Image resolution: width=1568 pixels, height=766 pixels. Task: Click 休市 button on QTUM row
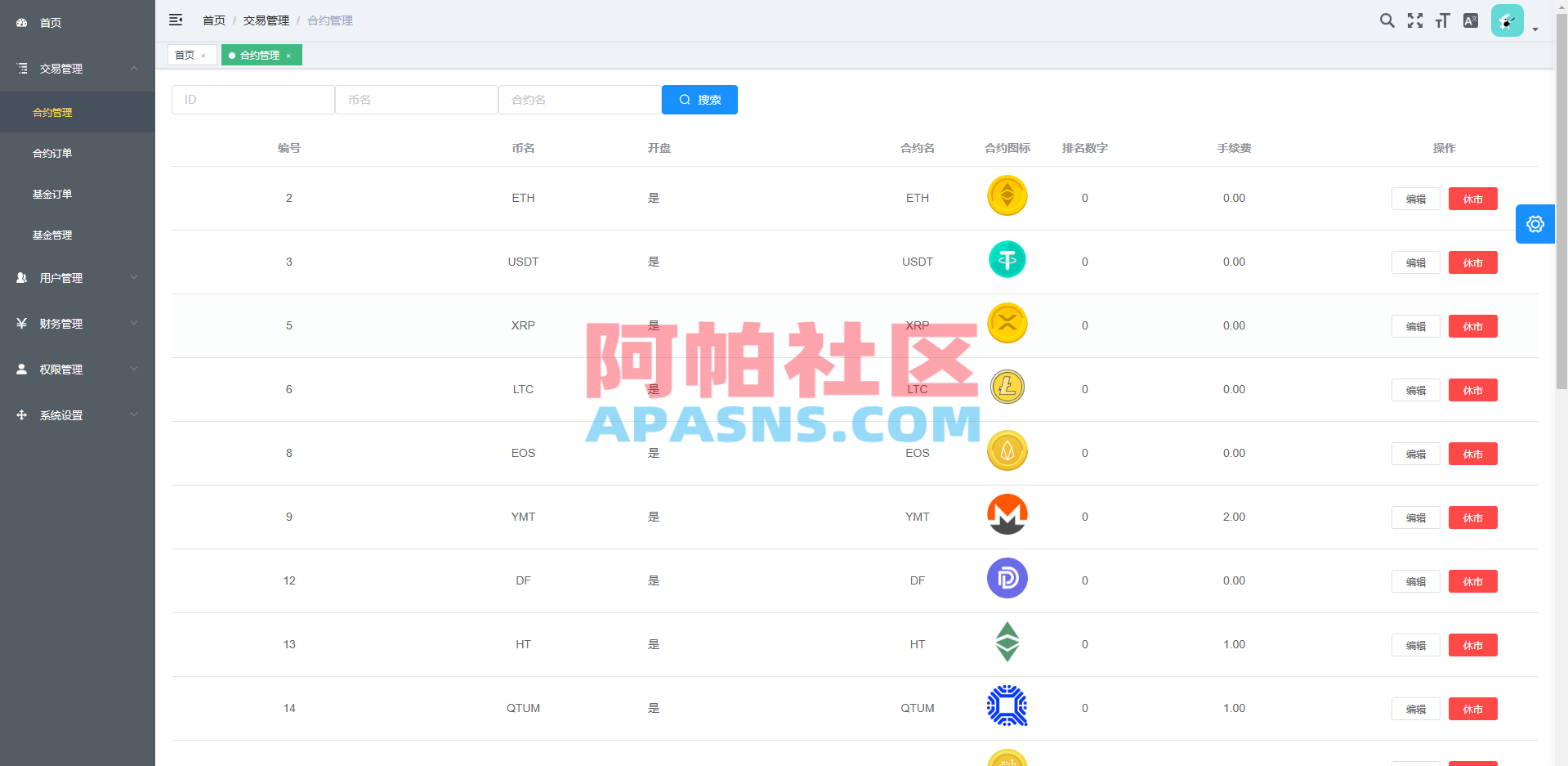(1472, 709)
